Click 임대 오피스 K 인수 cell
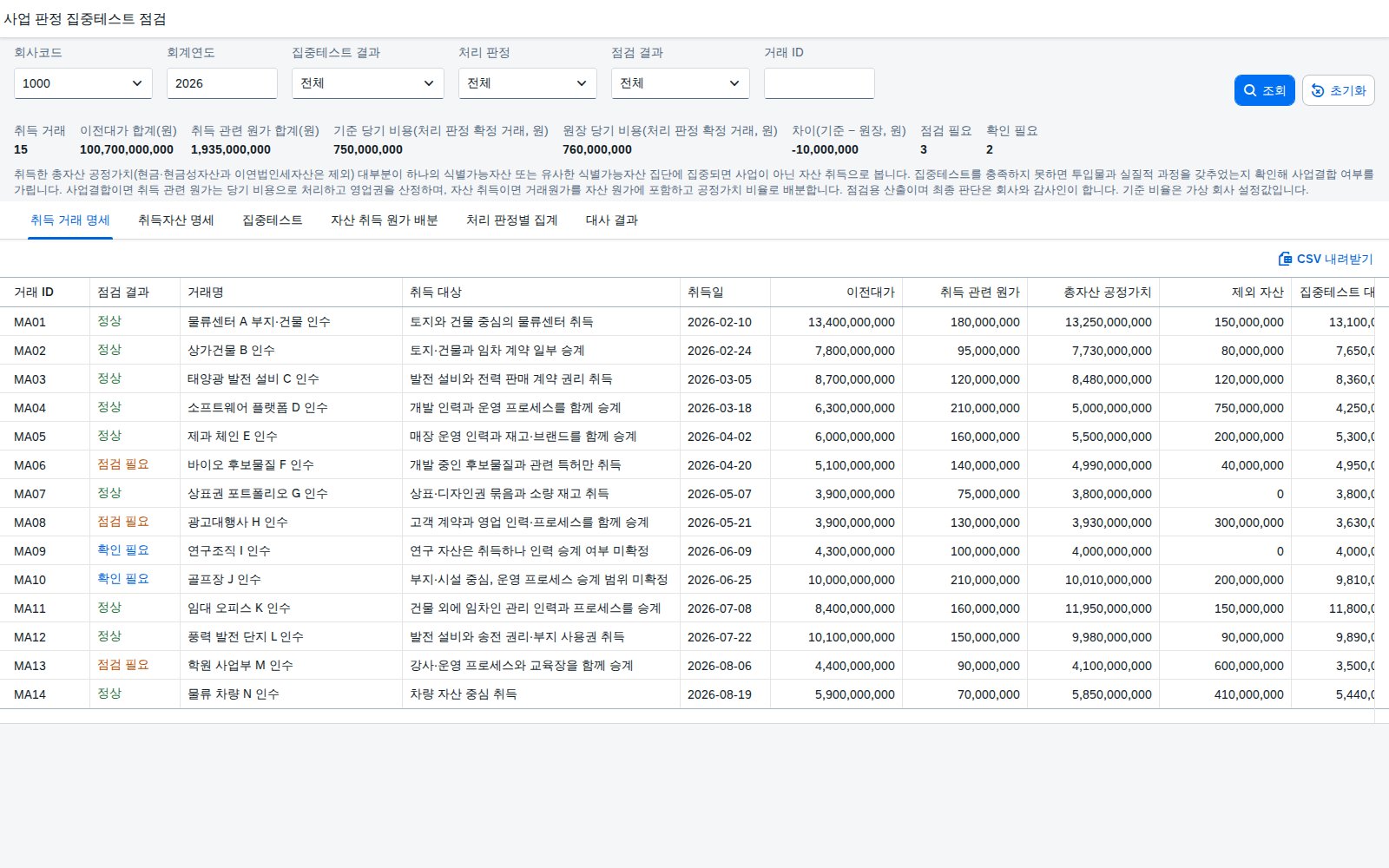Viewport: 1389px width, 868px height. point(292,608)
